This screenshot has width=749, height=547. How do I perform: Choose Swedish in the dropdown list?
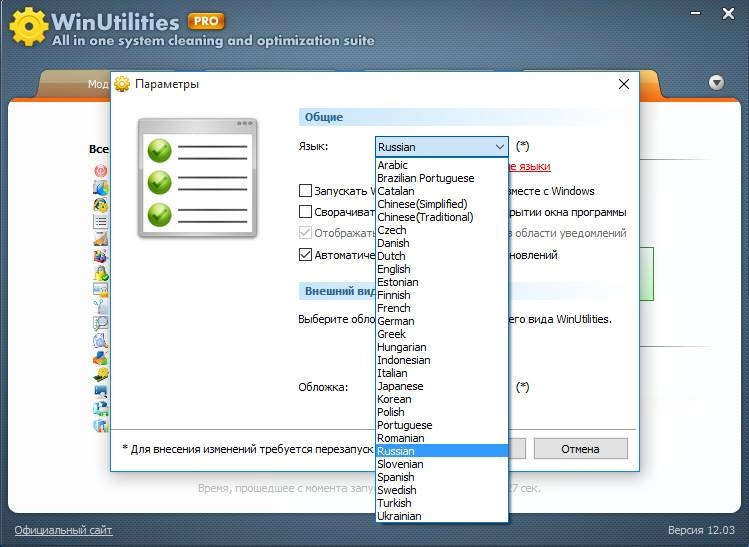pos(441,490)
